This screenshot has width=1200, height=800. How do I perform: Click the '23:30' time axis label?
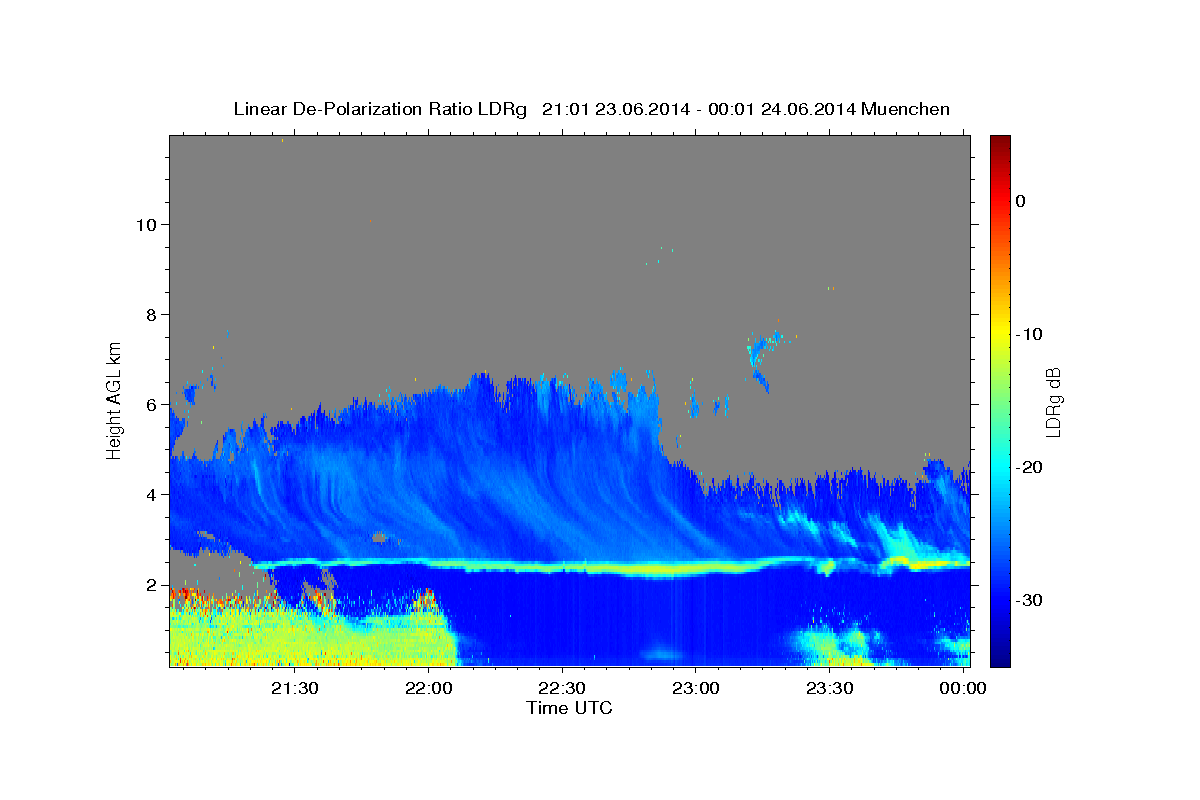click(830, 688)
